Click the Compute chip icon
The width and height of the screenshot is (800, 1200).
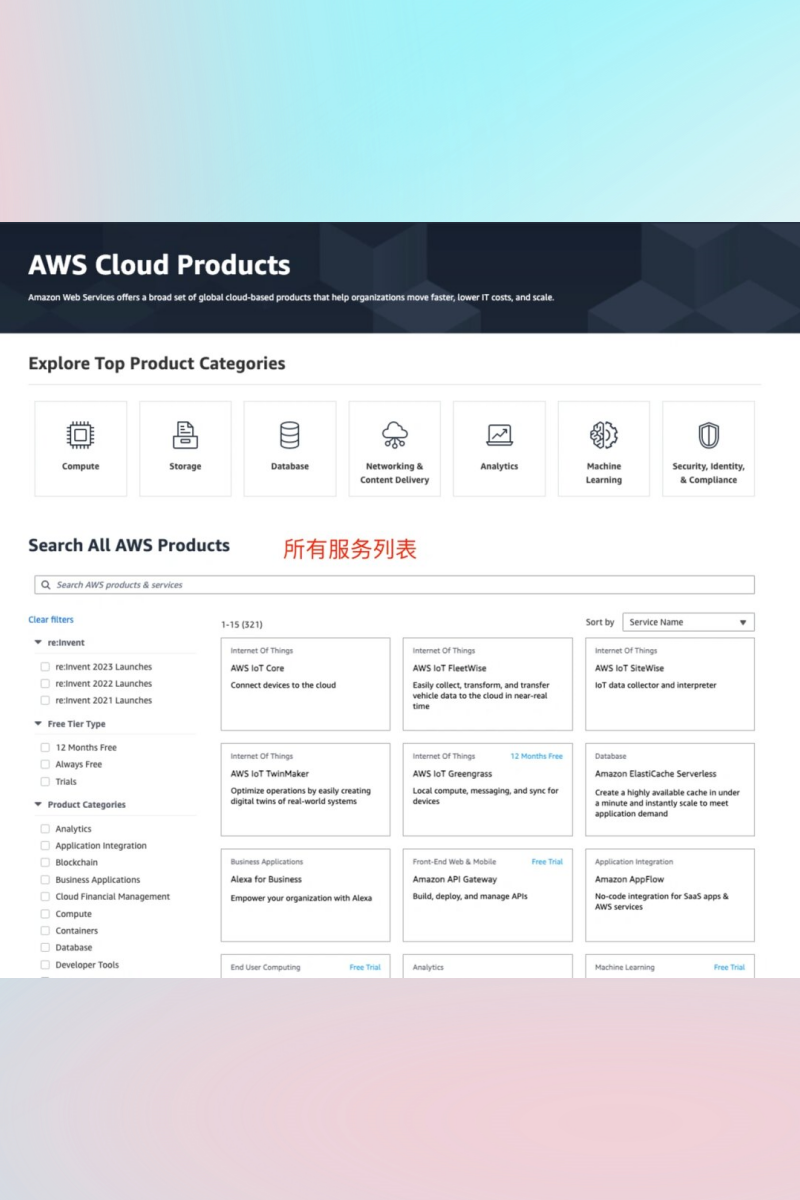pos(81,435)
